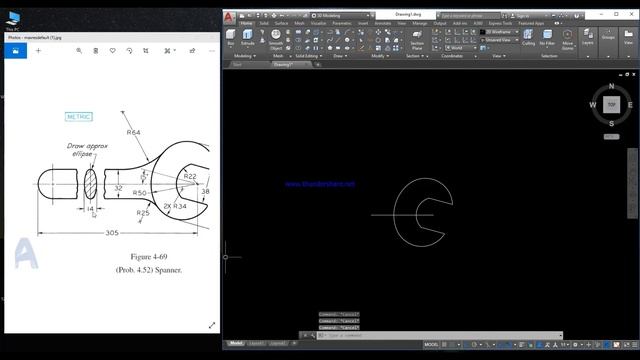Open the Mesh ribbon tab

299,23
